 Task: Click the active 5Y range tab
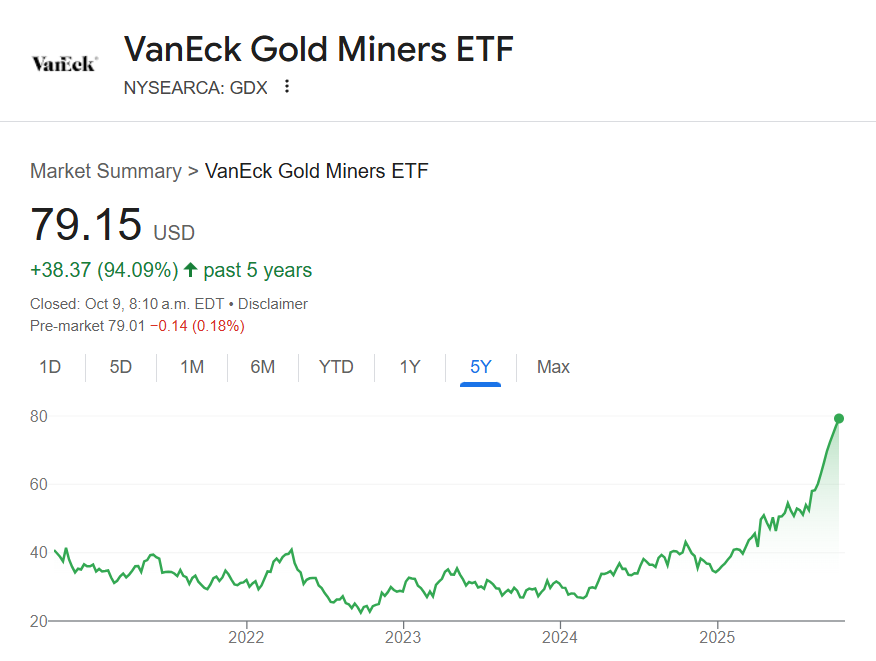coord(481,367)
